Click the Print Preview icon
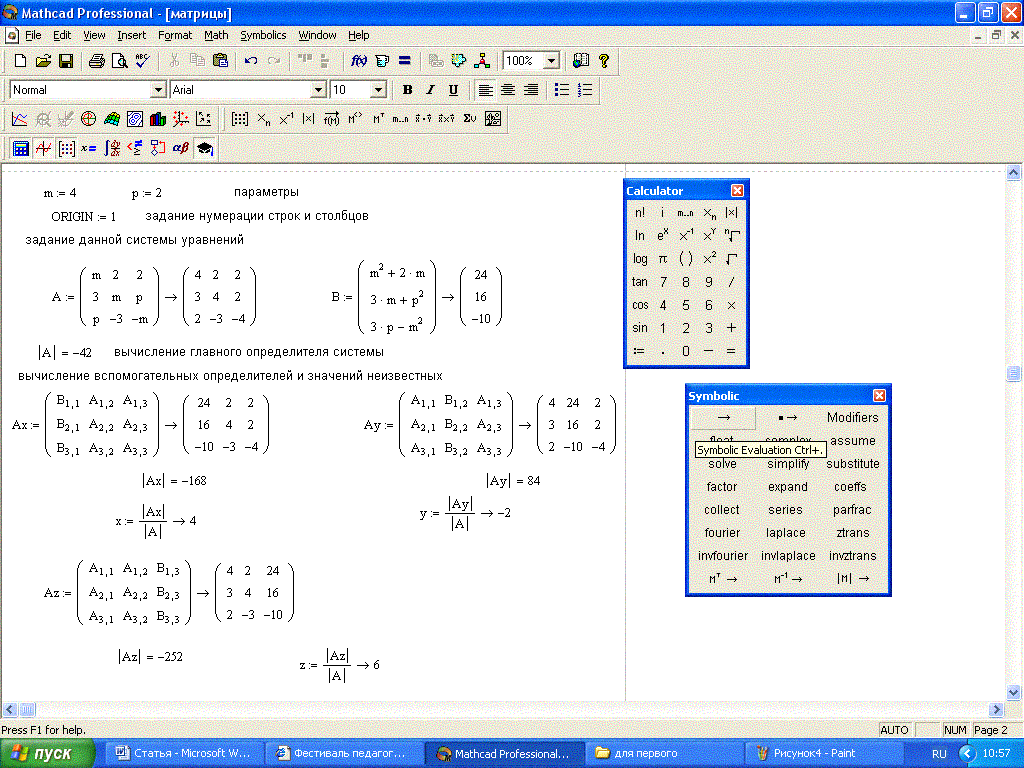This screenshot has width=1024, height=768. [119, 61]
